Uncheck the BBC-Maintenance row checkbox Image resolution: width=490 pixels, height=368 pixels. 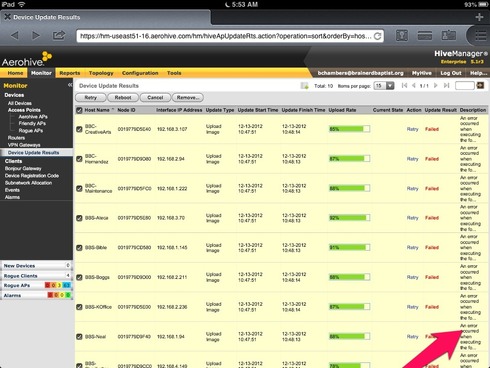79,188
